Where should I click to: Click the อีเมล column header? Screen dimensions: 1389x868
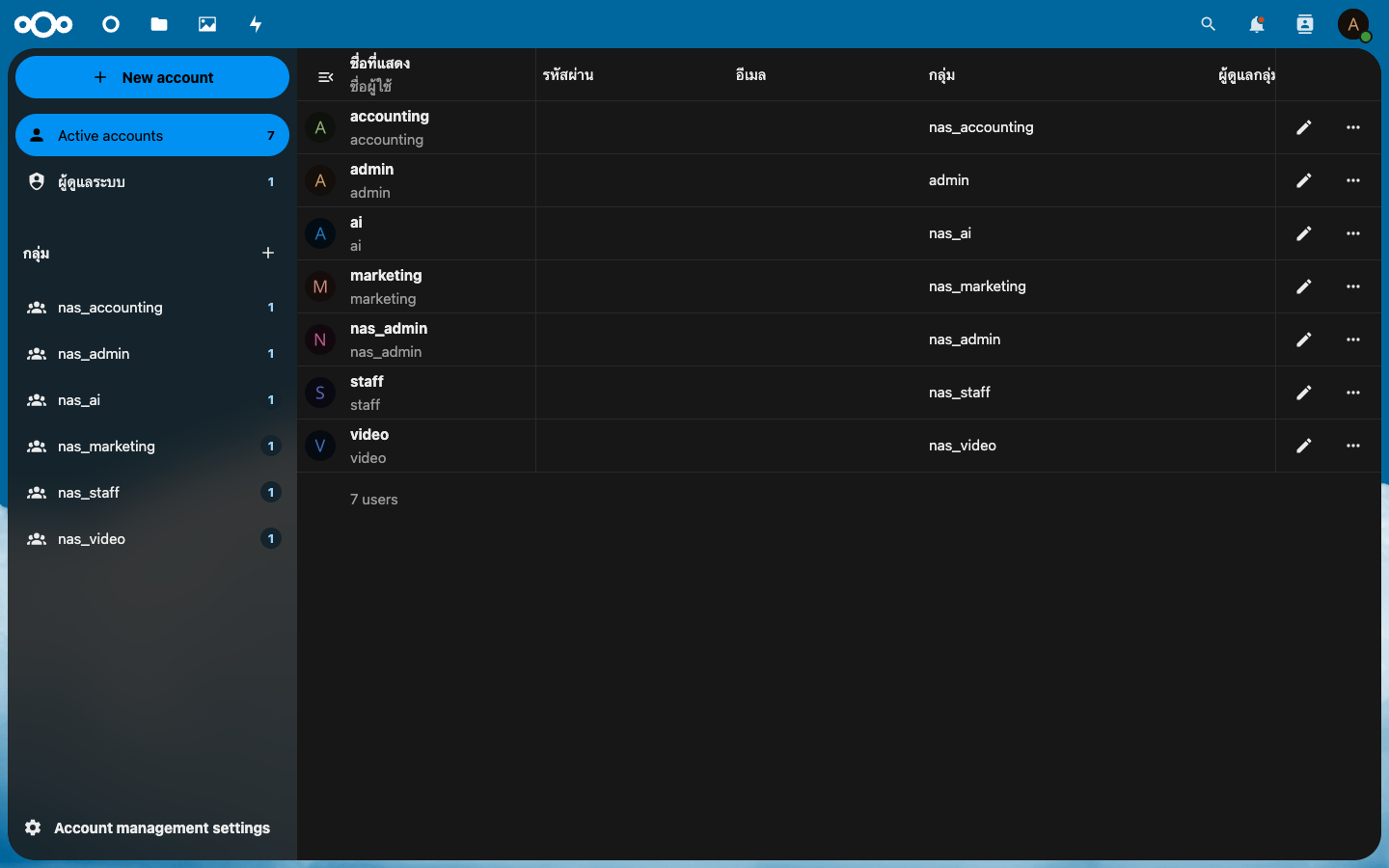tap(750, 75)
